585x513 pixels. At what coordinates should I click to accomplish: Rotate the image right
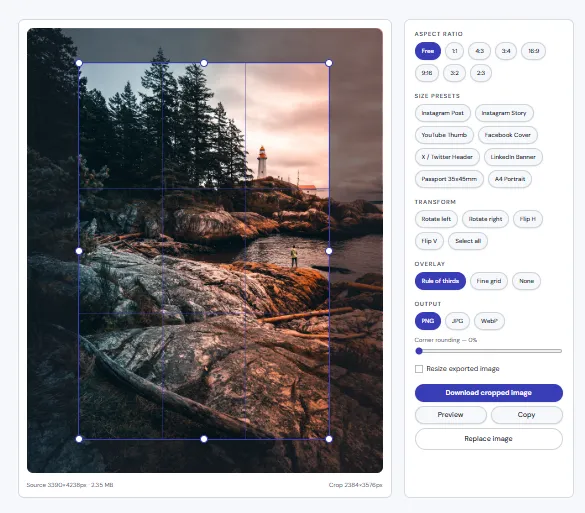point(485,219)
